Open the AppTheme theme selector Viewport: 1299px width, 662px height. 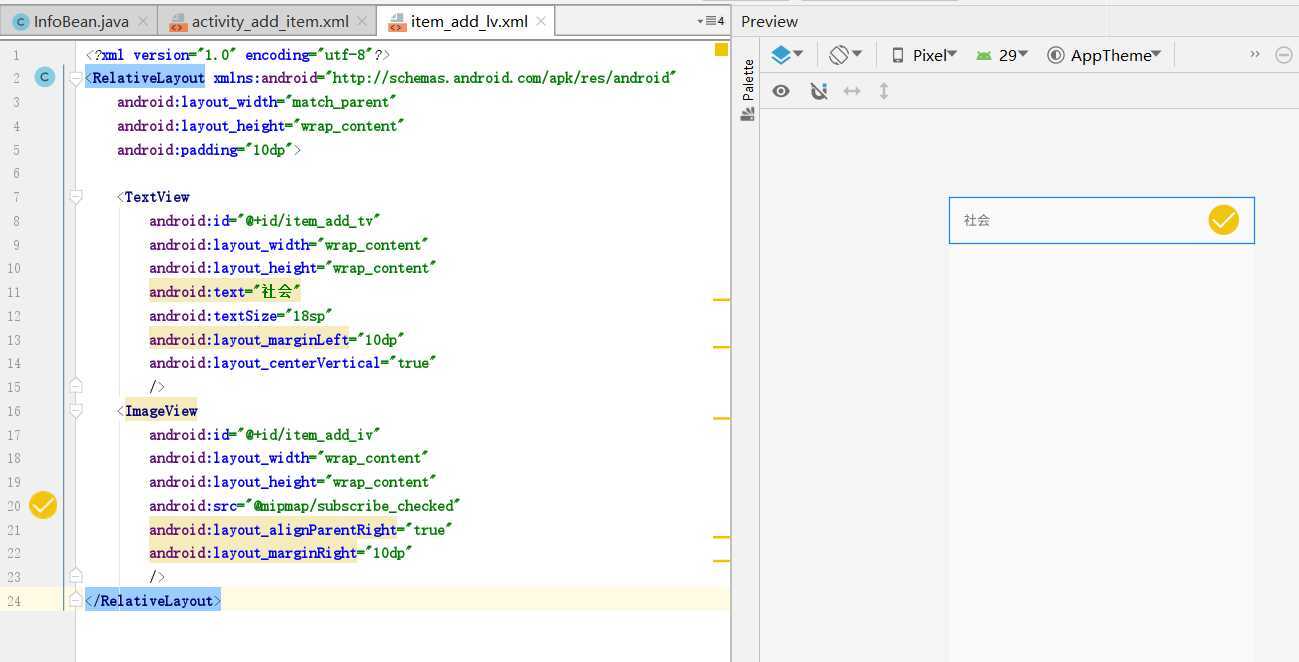pyautogui.click(x=1104, y=55)
